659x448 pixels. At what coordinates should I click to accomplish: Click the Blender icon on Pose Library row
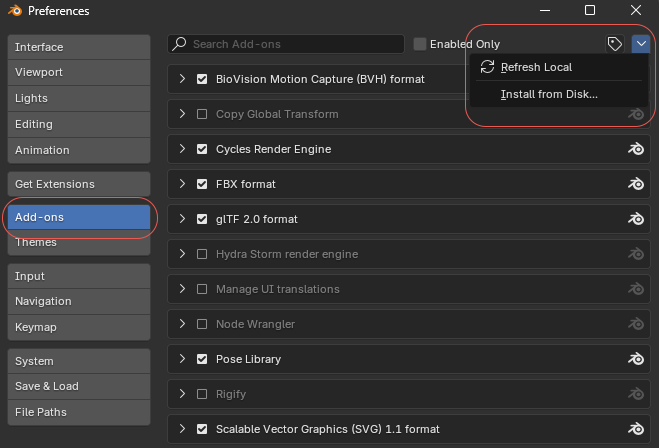tap(635, 359)
